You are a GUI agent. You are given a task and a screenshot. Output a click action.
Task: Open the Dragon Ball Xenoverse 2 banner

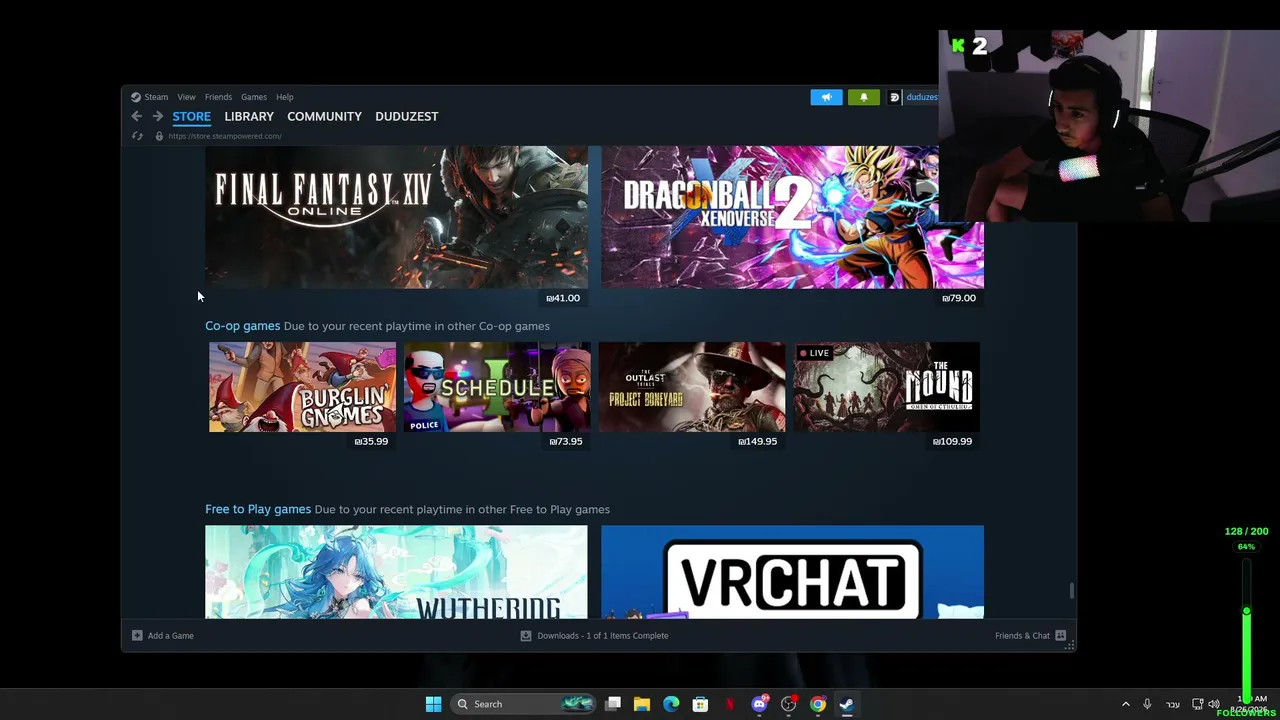pos(792,217)
